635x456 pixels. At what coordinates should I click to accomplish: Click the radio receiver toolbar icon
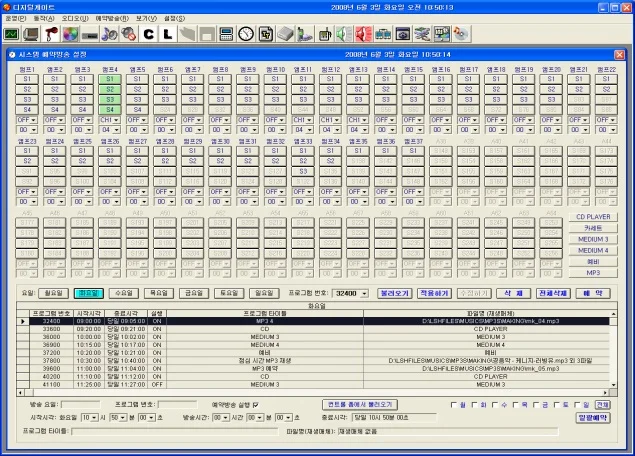(x=324, y=34)
